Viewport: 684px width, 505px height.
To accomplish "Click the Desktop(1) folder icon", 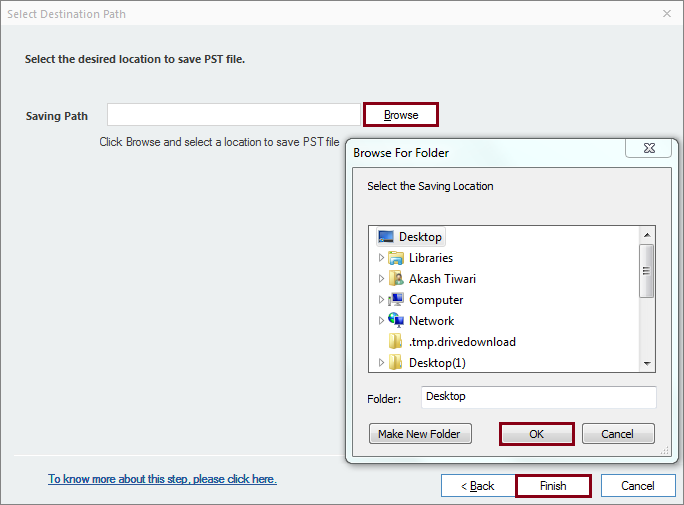I will coord(395,362).
